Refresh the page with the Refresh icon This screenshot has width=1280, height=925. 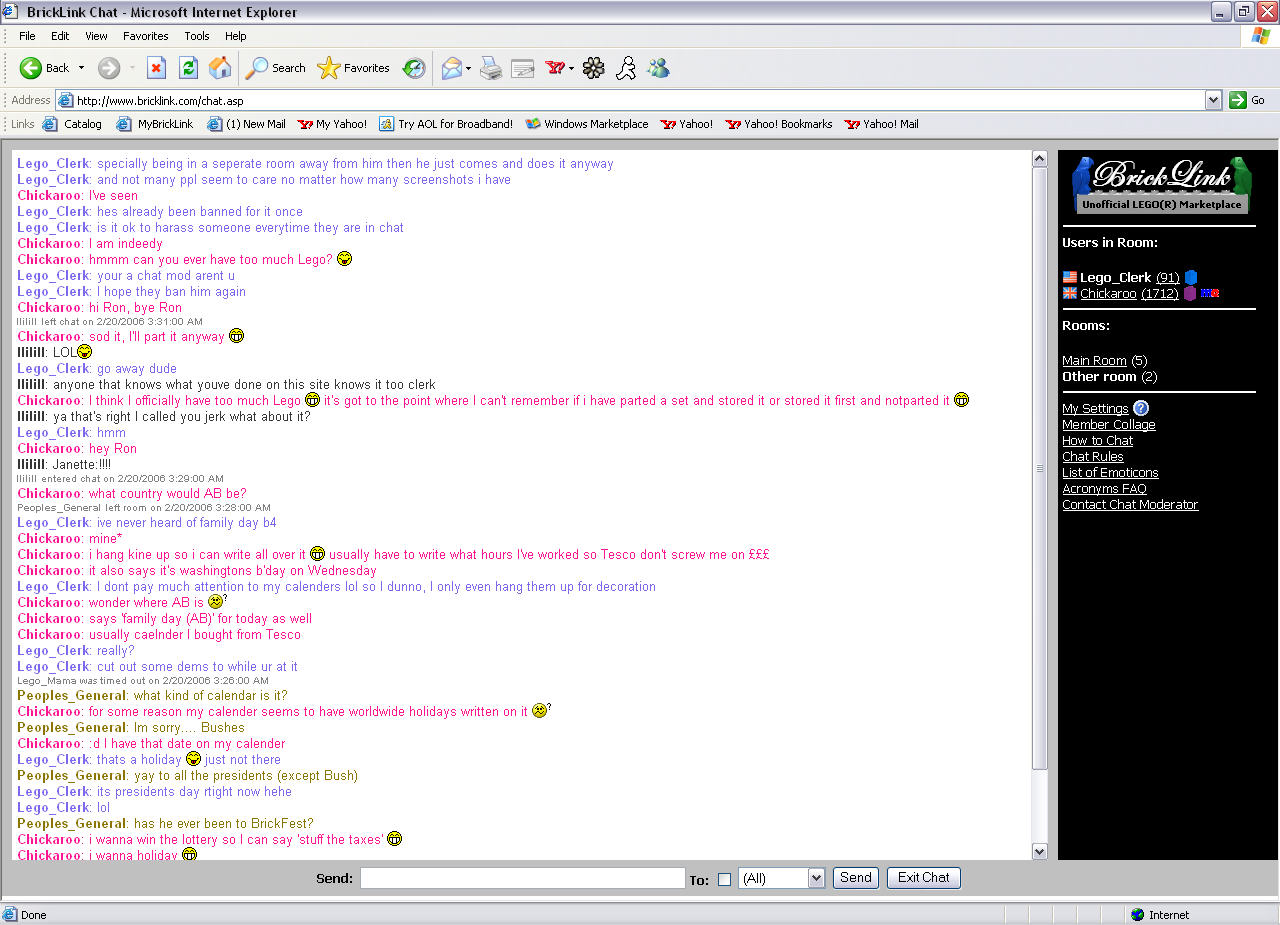coord(188,68)
